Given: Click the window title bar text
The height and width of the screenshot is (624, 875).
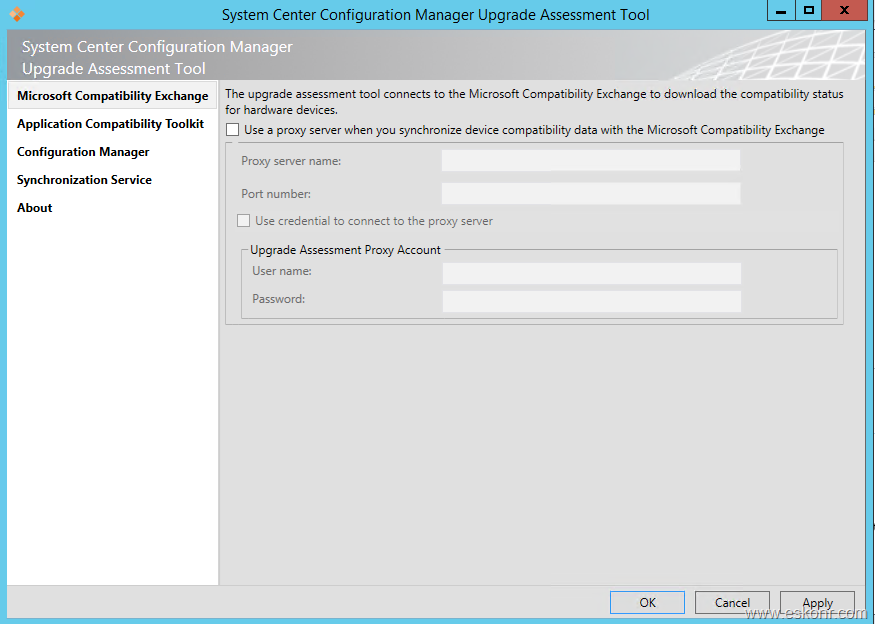Looking at the screenshot, I should (x=435, y=15).
